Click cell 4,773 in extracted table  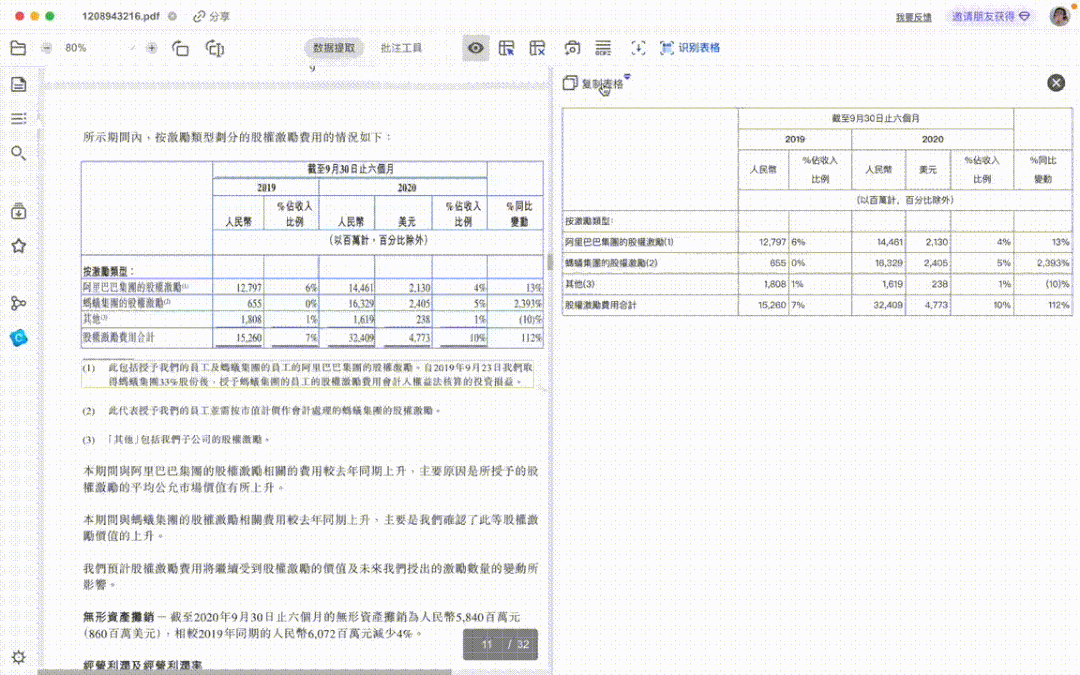(x=928, y=304)
